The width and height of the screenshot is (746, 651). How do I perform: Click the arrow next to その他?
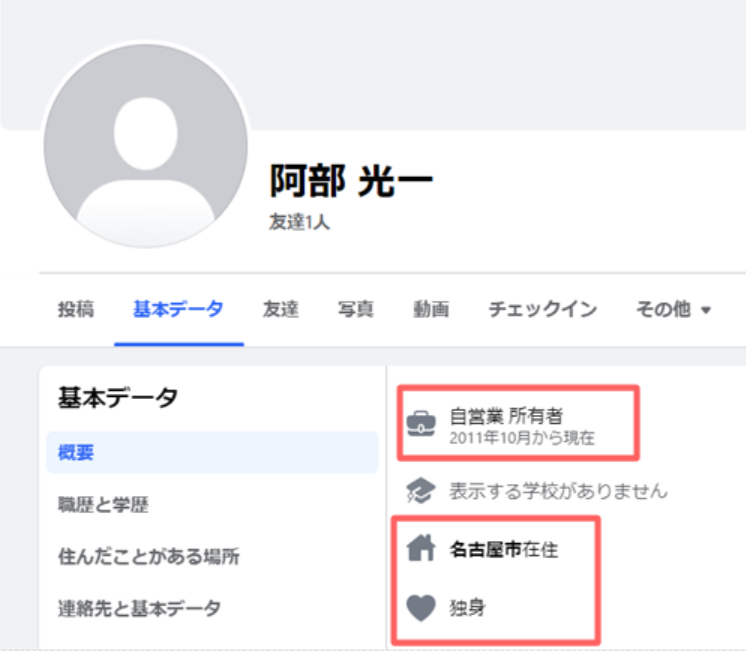(x=706, y=310)
